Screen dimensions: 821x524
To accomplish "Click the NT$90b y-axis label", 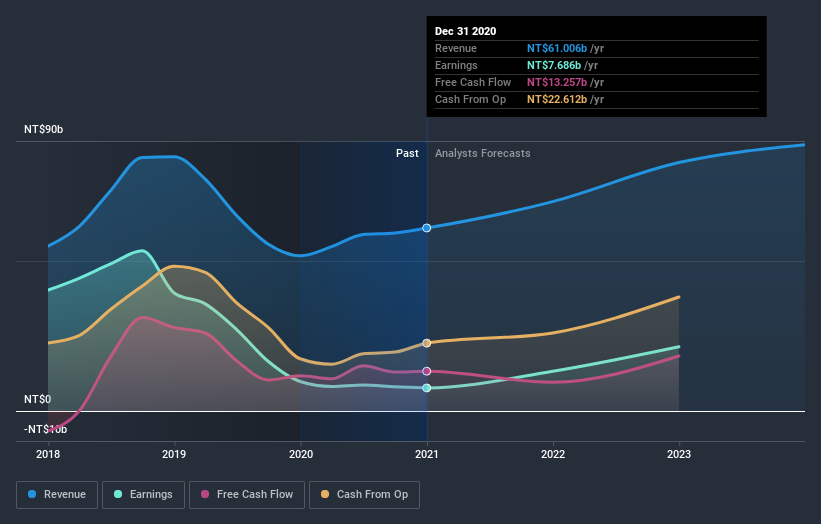I will (43, 129).
